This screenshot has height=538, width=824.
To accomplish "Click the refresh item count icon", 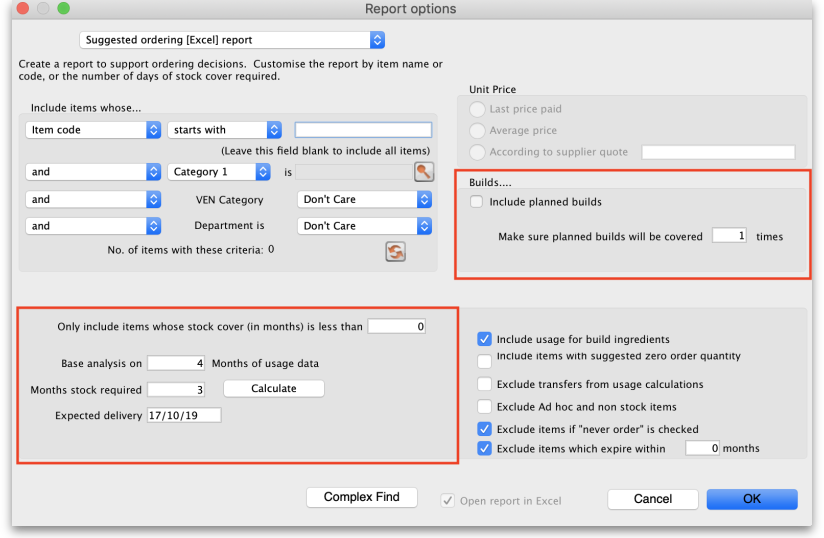I will point(395,252).
